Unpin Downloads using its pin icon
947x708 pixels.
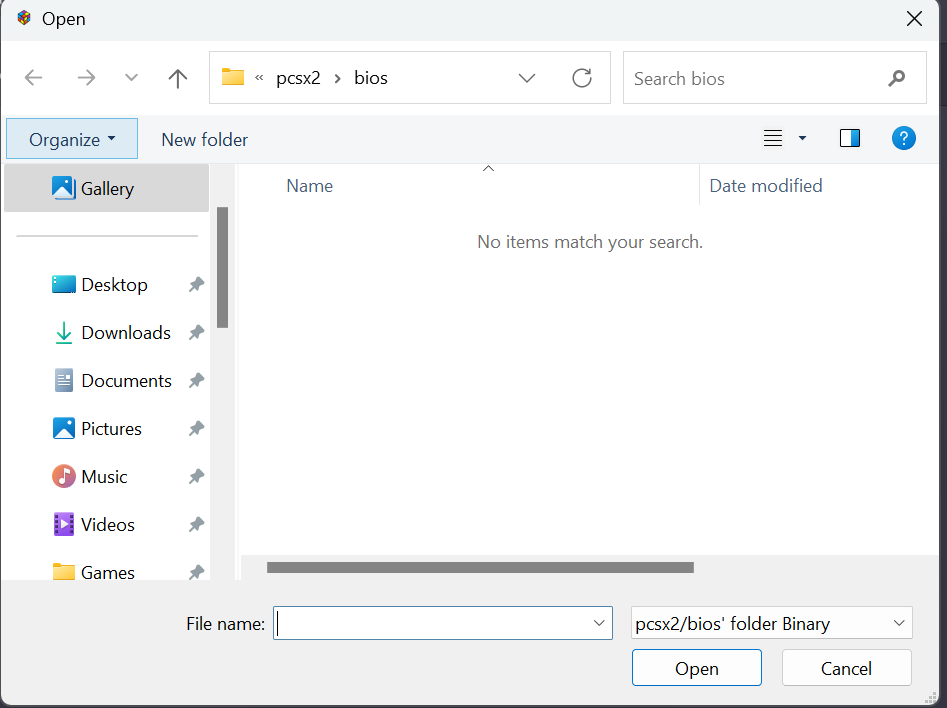[196, 332]
